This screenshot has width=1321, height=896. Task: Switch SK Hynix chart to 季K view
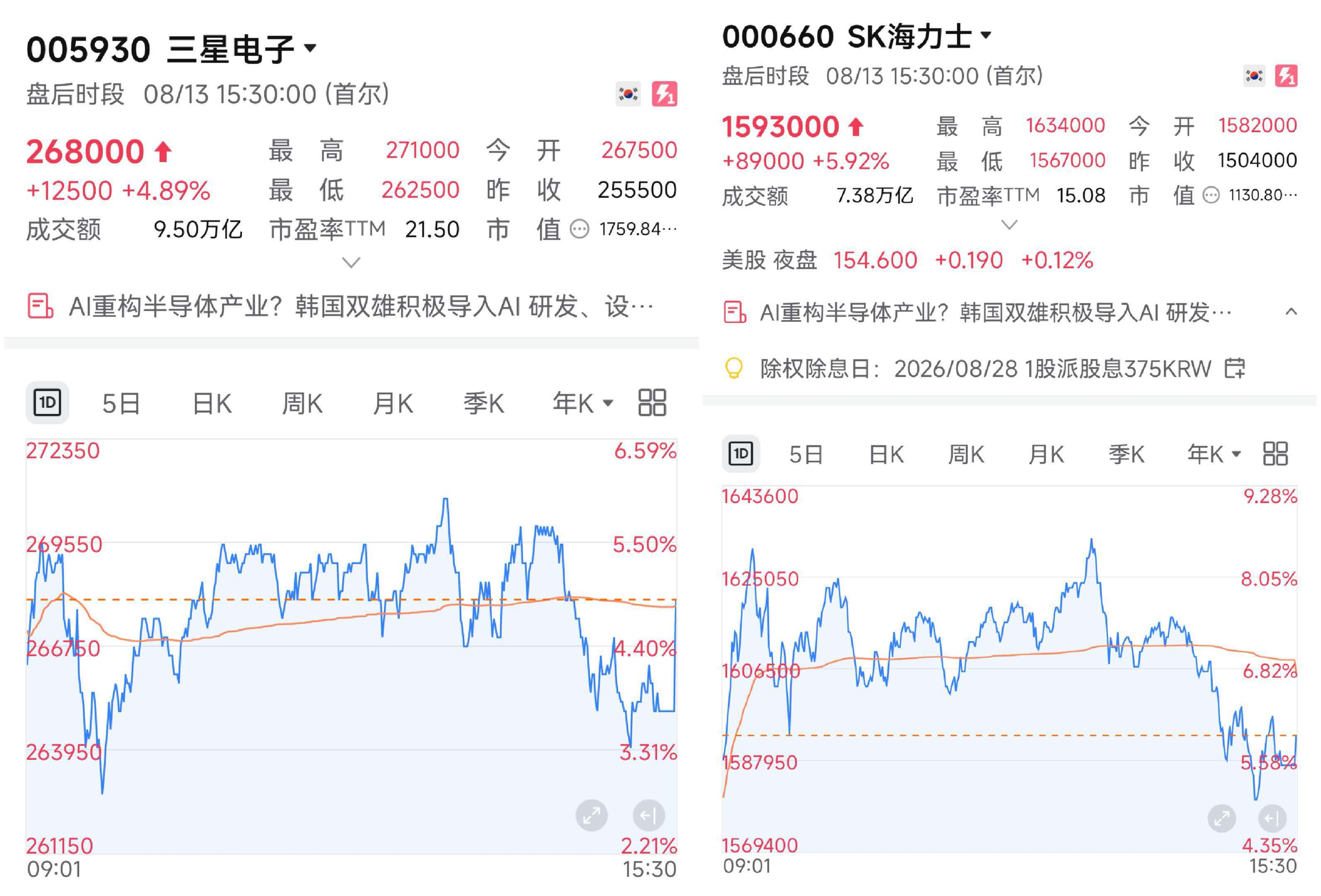click(1126, 455)
